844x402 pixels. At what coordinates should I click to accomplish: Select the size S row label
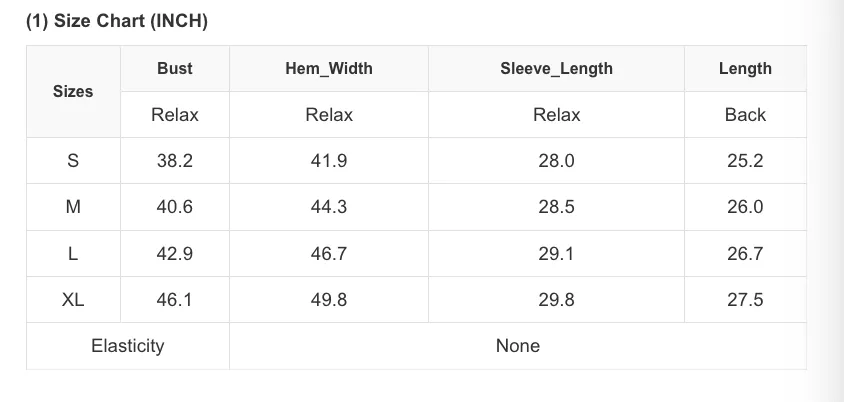pyautogui.click(x=73, y=160)
